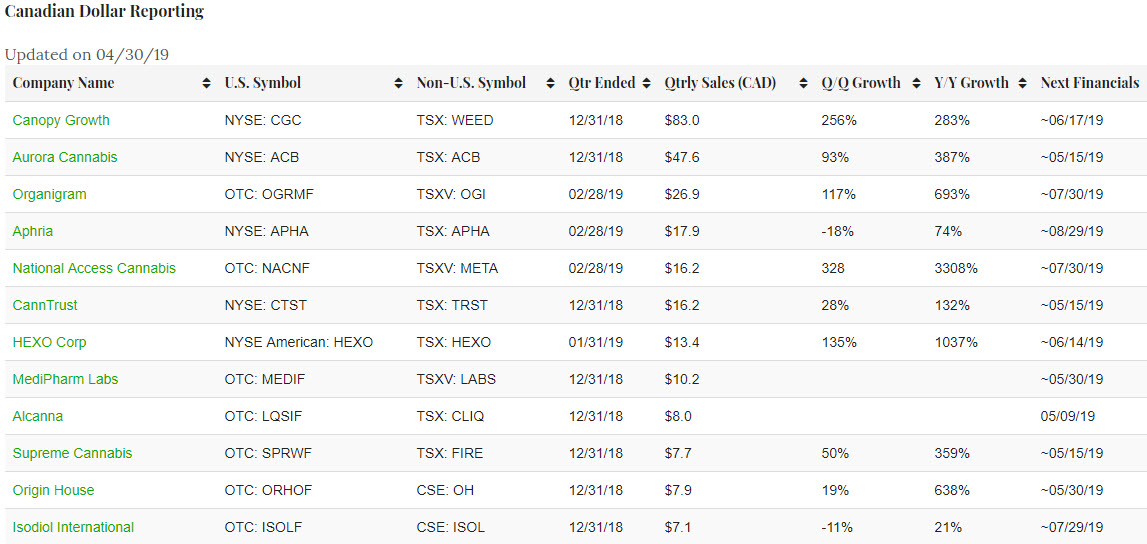
Task: Select National Access Cannabis link
Action: click(x=94, y=268)
